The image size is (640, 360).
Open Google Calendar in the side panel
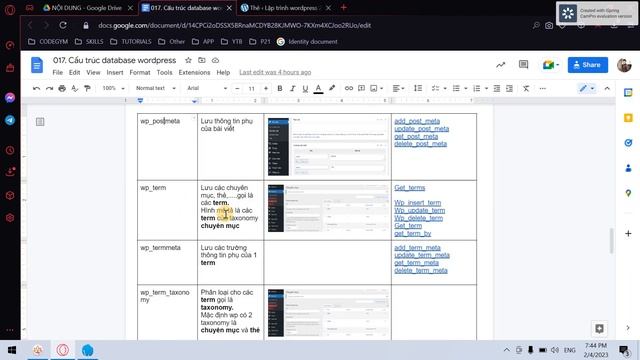tap(628, 93)
